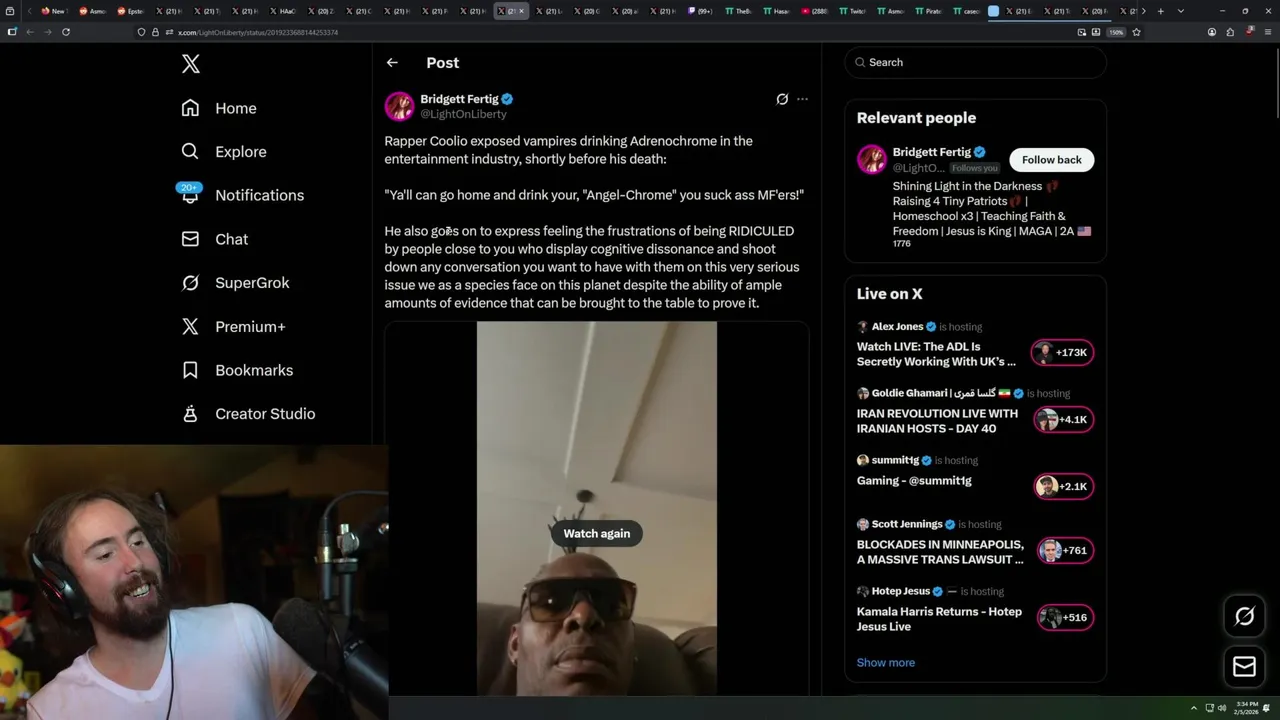Open the extensions puzzle icon
The image size is (1280, 720).
pos(1230,32)
